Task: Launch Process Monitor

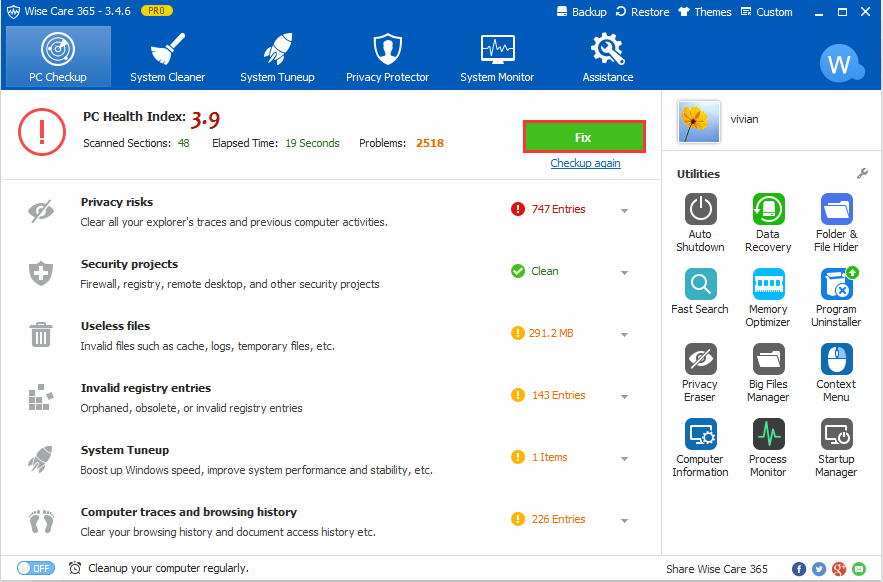Action: click(768, 447)
